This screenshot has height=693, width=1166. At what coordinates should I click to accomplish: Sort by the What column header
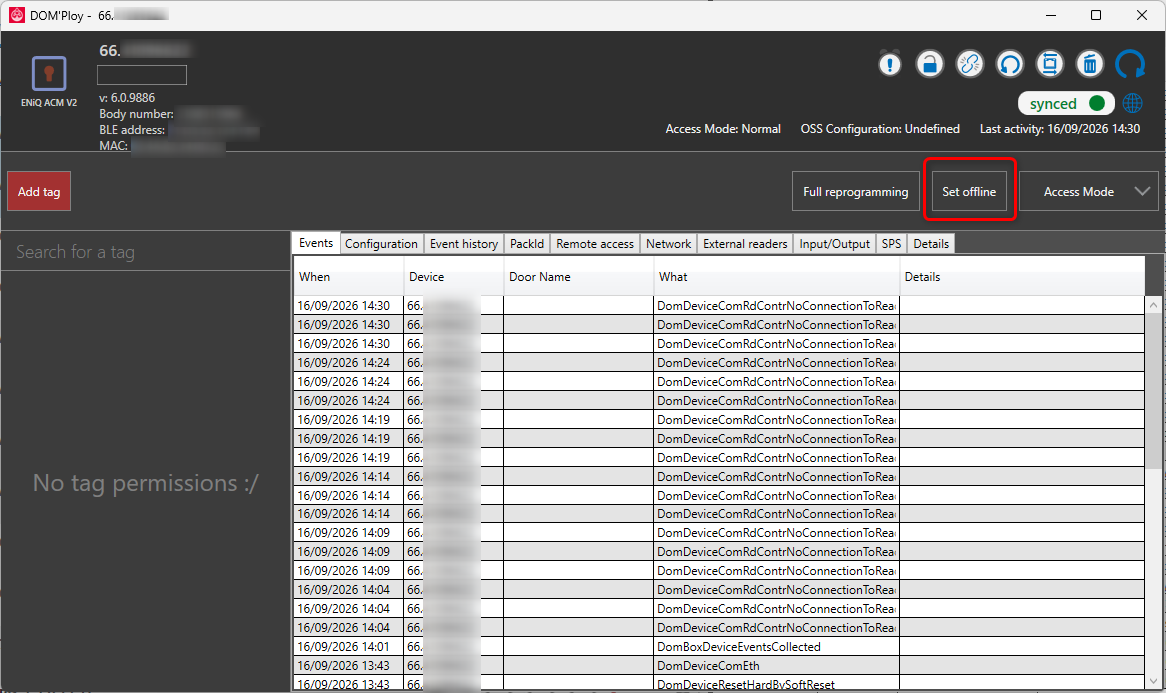[x=776, y=277]
